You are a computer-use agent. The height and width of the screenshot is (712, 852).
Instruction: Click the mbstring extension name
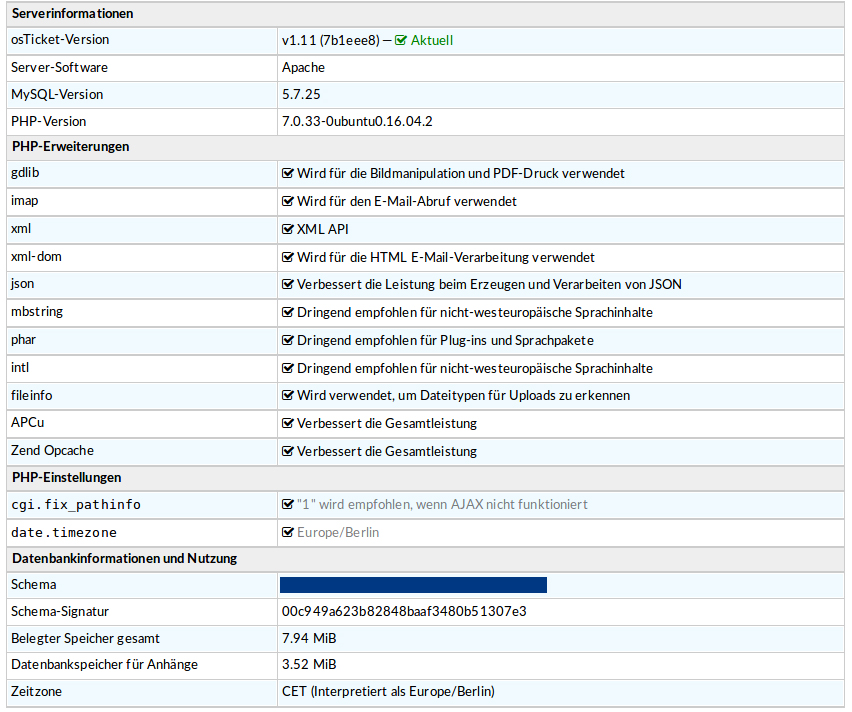37,312
